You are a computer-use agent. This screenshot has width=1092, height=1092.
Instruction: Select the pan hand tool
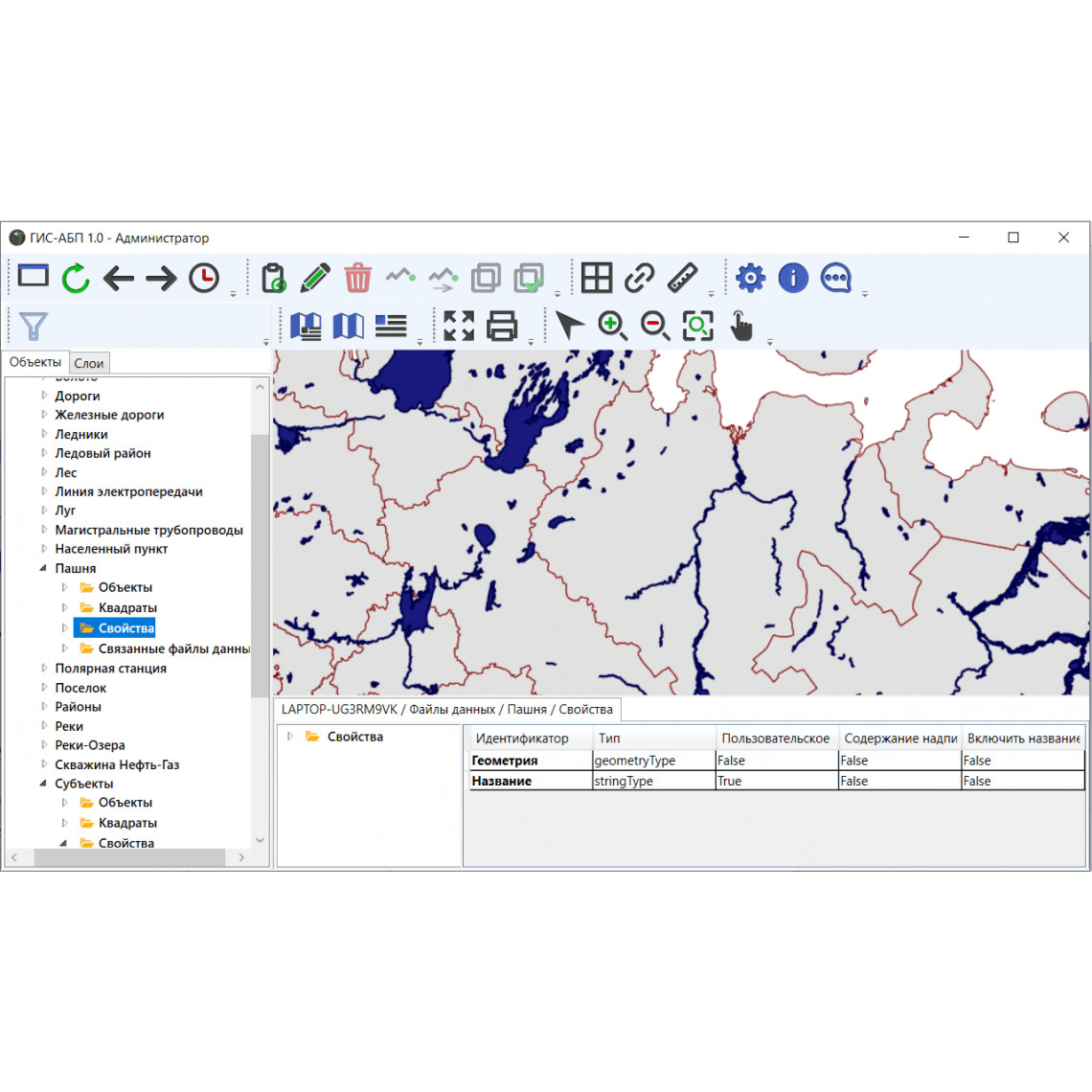tap(741, 326)
